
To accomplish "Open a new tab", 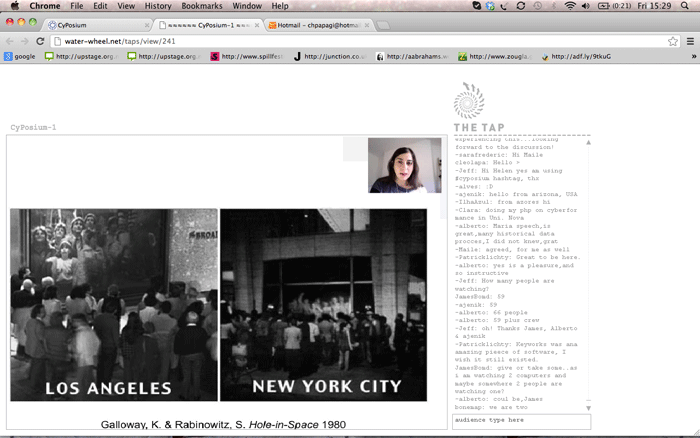I will coord(383,25).
